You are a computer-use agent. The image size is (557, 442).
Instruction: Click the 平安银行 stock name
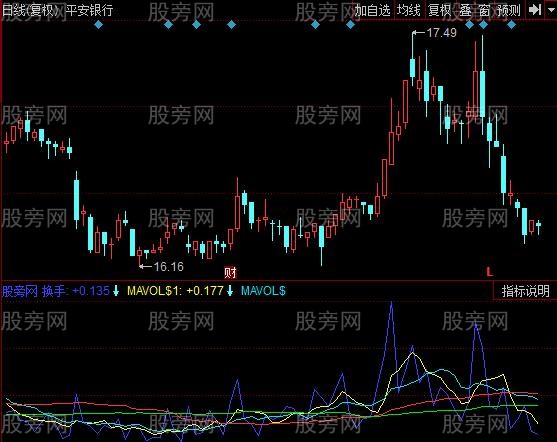coord(90,10)
